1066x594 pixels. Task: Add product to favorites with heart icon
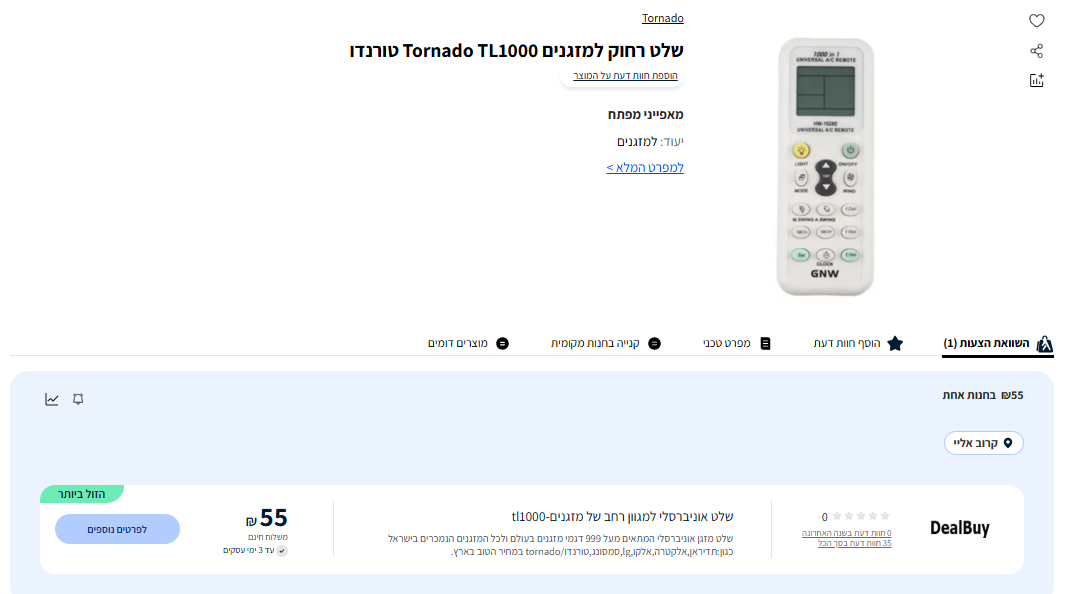pyautogui.click(x=1036, y=20)
